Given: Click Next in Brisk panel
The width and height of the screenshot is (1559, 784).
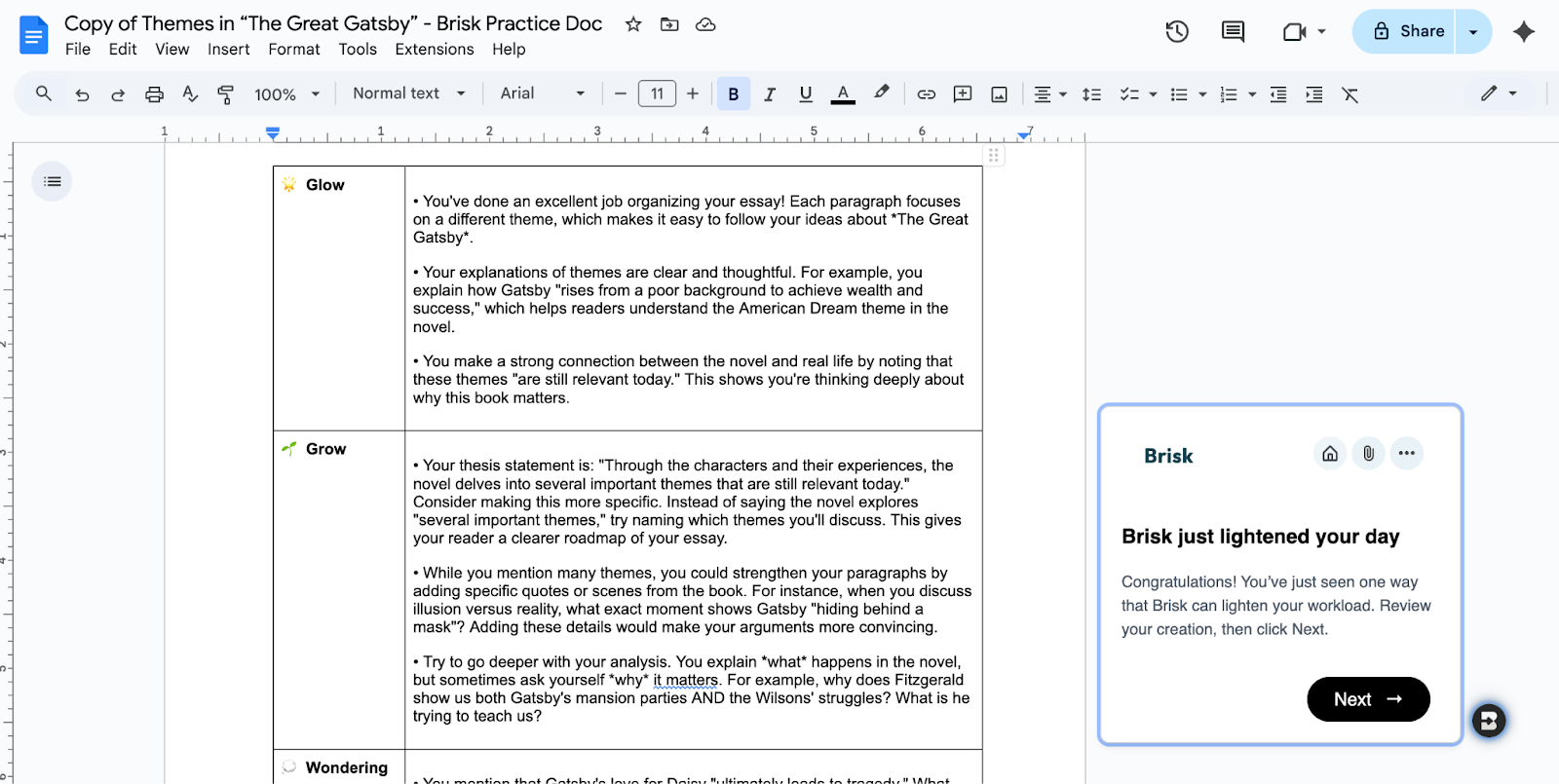Looking at the screenshot, I should [1368, 699].
